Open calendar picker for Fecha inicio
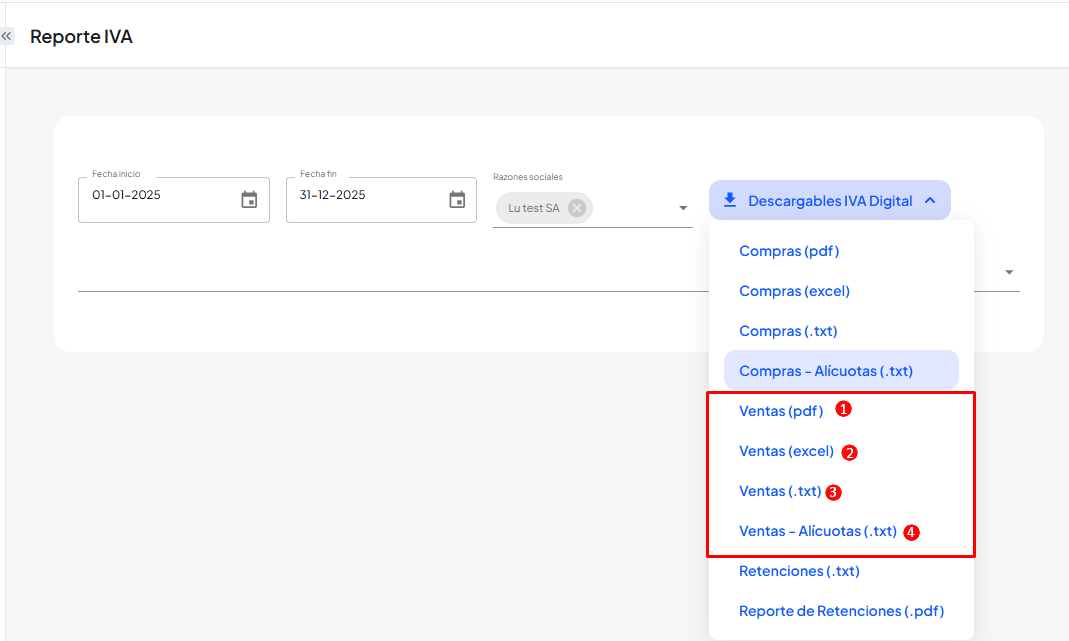 click(249, 200)
